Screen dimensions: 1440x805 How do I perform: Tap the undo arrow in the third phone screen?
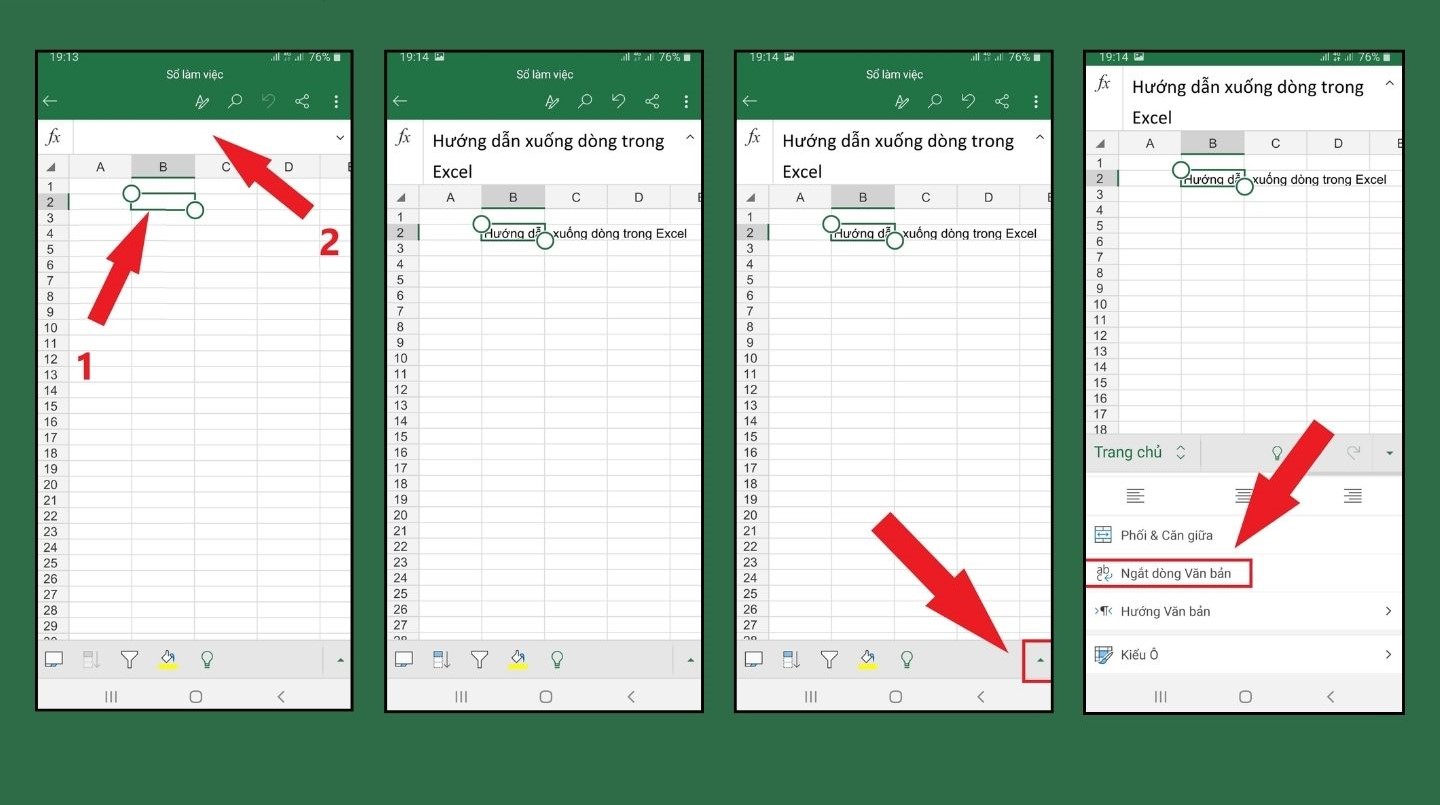tap(968, 101)
